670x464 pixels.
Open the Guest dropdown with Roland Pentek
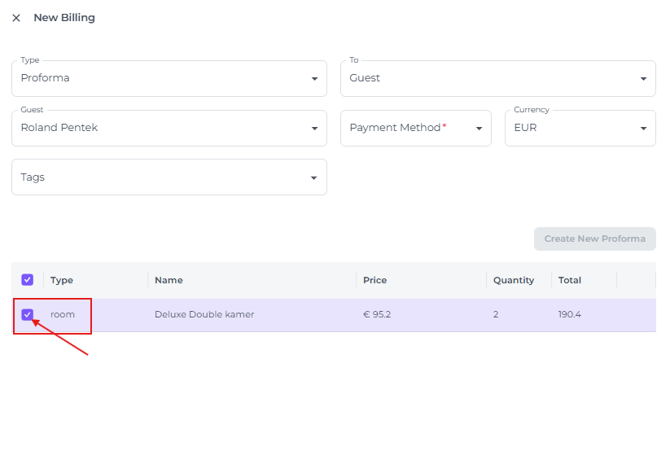point(168,128)
